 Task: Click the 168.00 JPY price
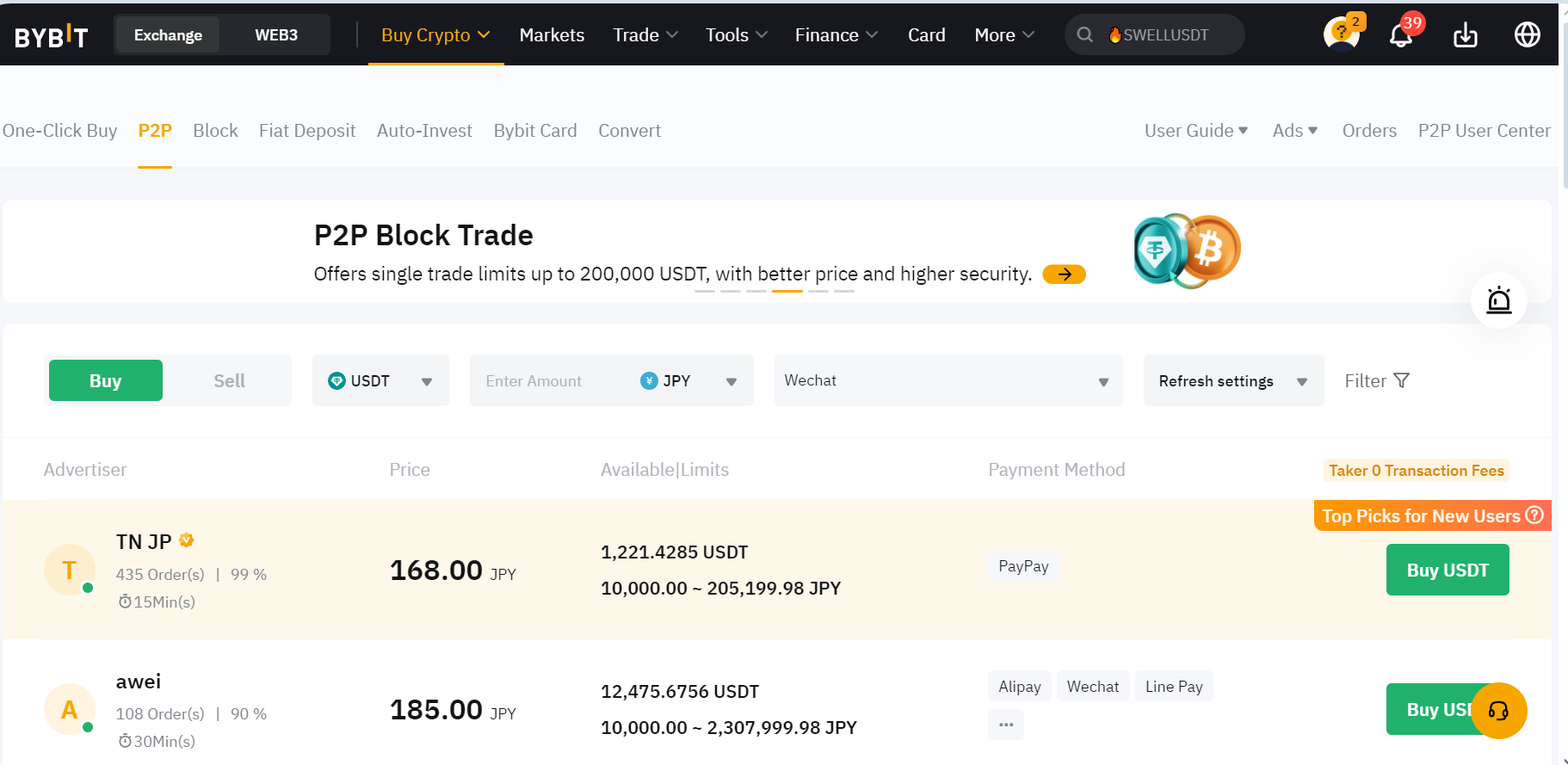453,571
